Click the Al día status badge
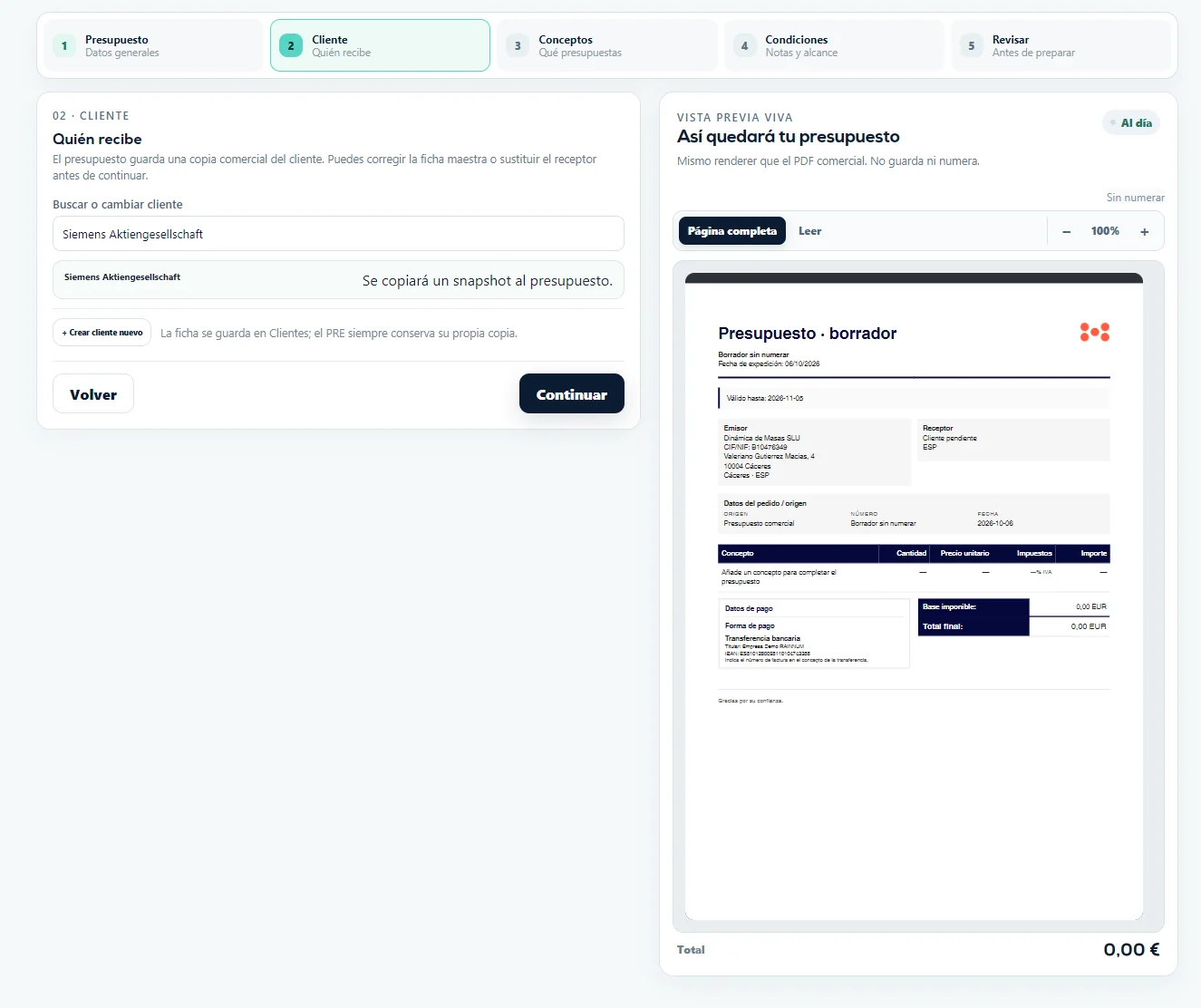This screenshot has height=1008, width=1201. (x=1131, y=123)
